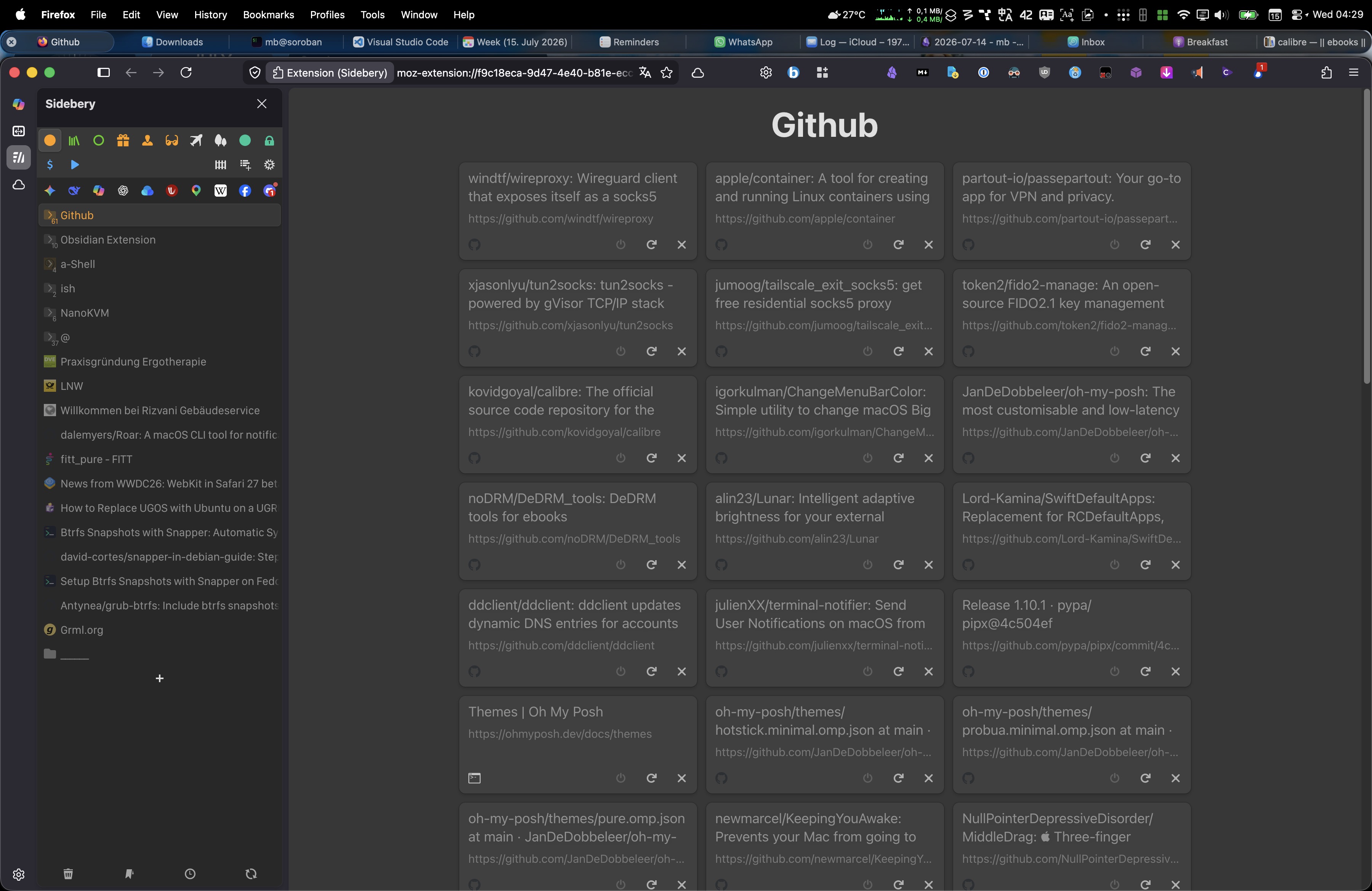Open the trash icon at sidebar bottom
1372x891 pixels.
point(68,874)
